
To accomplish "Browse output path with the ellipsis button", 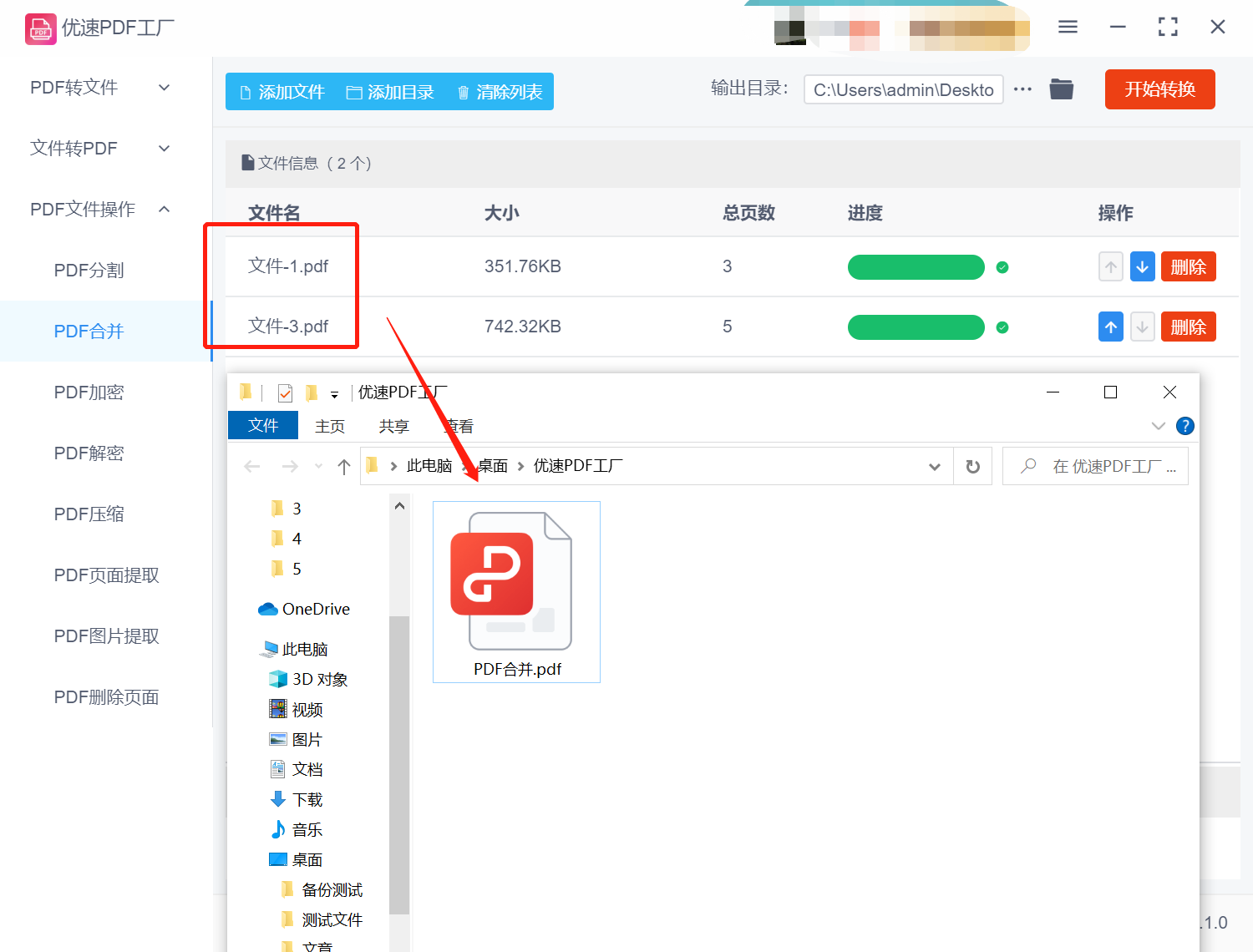I will (x=1022, y=89).
